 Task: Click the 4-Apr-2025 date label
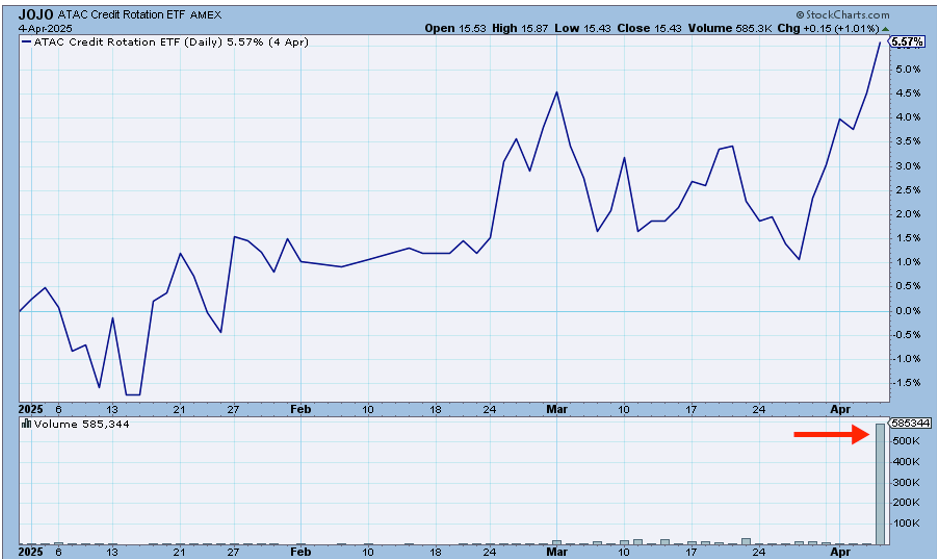tap(45, 28)
